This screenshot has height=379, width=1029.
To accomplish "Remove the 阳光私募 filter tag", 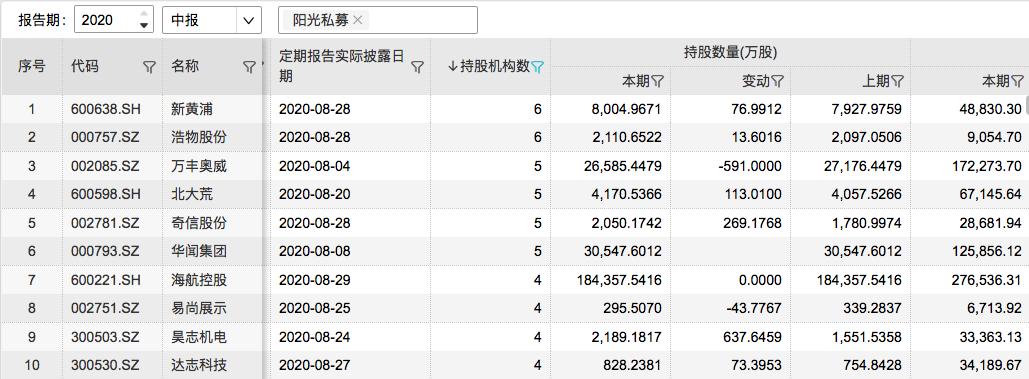I will pyautogui.click(x=358, y=20).
